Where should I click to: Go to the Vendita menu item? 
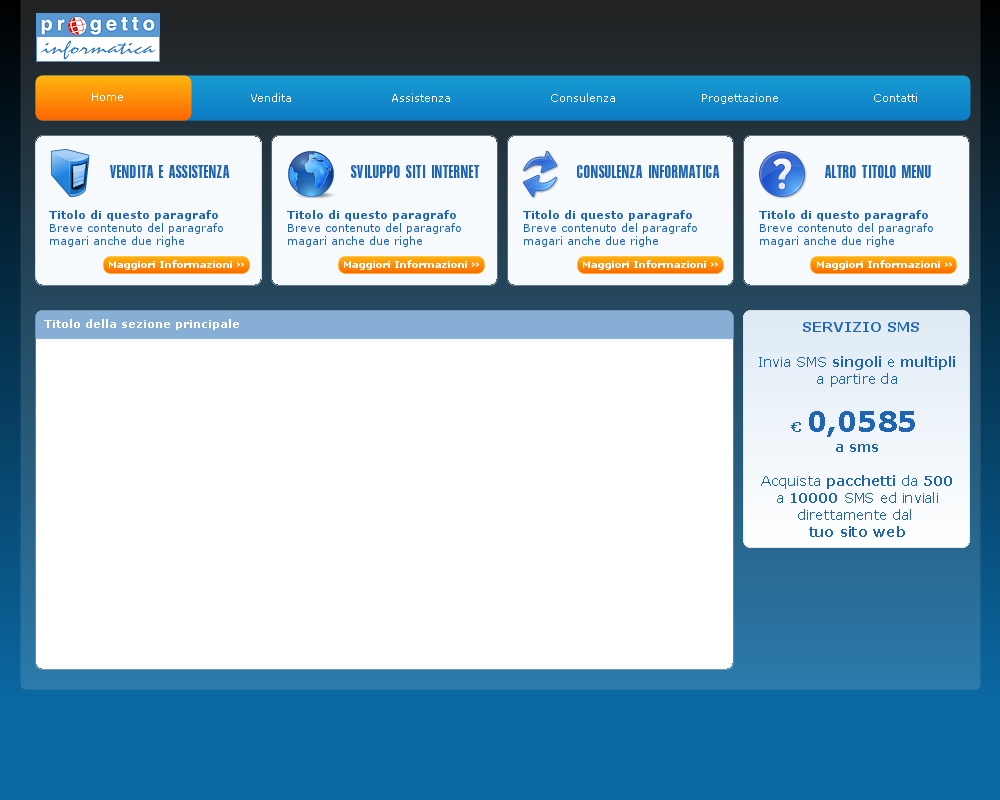point(271,98)
